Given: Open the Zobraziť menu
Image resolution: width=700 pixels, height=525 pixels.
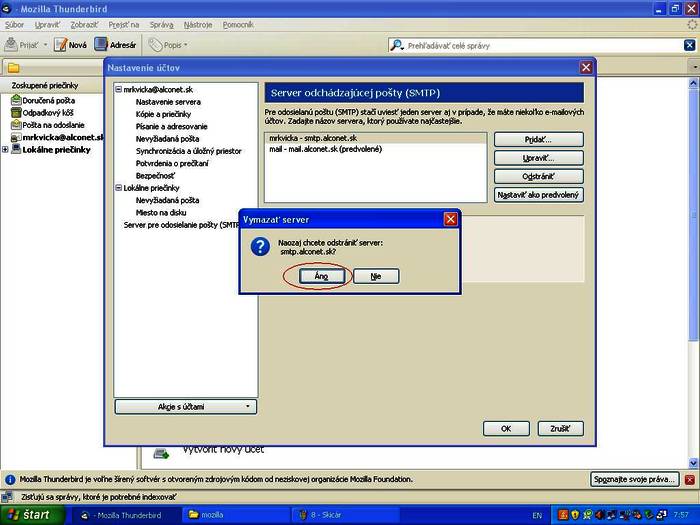Looking at the screenshot, I should tap(84, 25).
